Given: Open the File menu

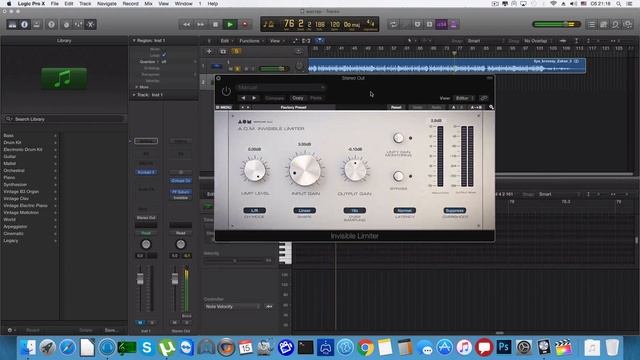Looking at the screenshot, I should tap(54, 4).
